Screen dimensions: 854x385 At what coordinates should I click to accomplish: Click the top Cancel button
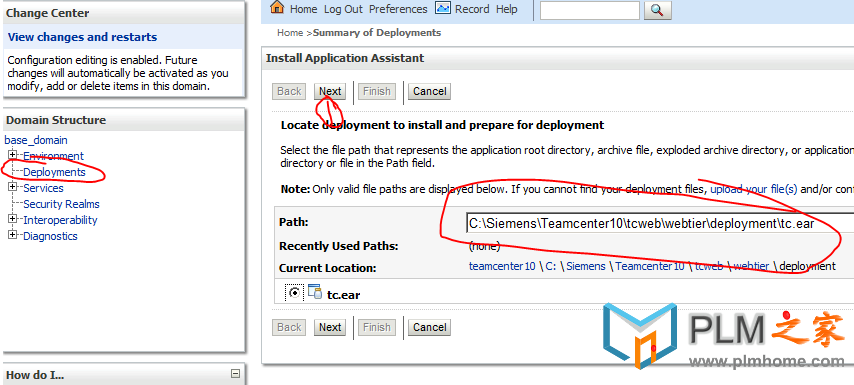(430, 91)
